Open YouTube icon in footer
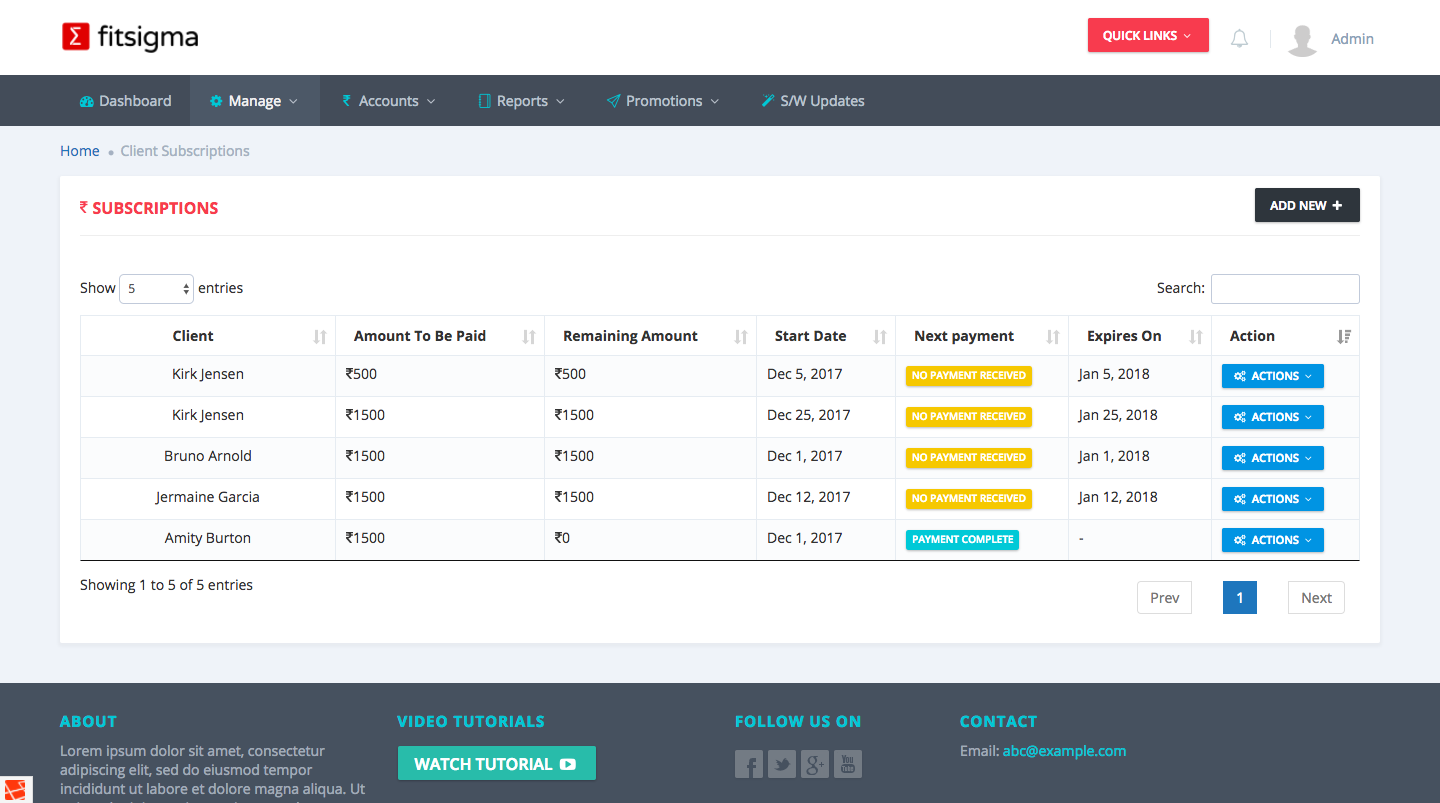 click(848, 764)
